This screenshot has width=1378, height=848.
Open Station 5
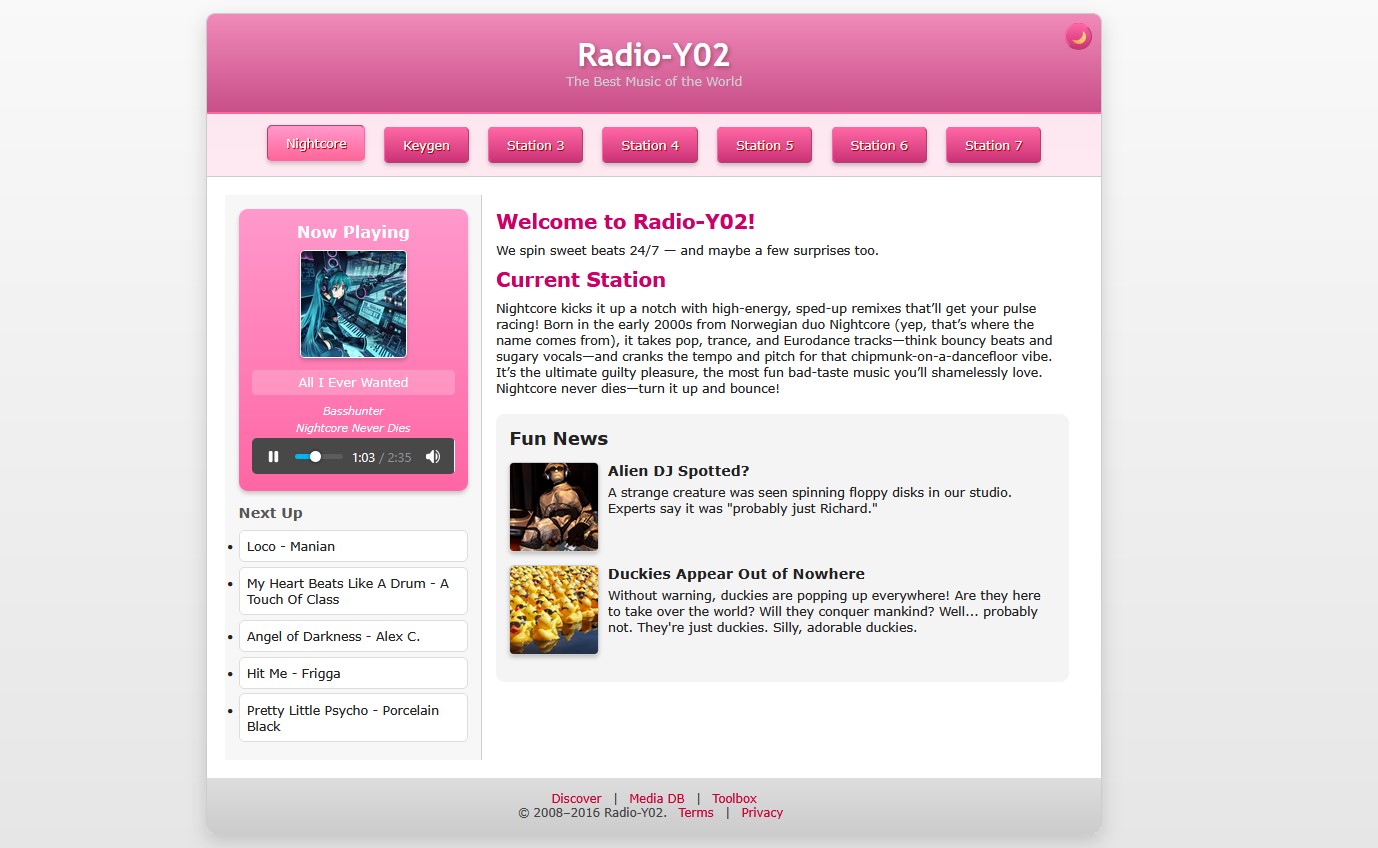tap(764, 145)
